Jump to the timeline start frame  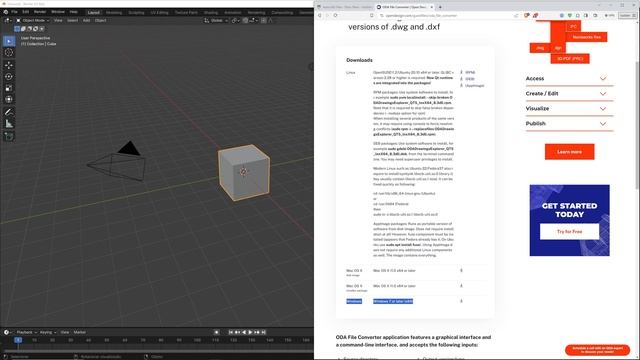[231, 332]
